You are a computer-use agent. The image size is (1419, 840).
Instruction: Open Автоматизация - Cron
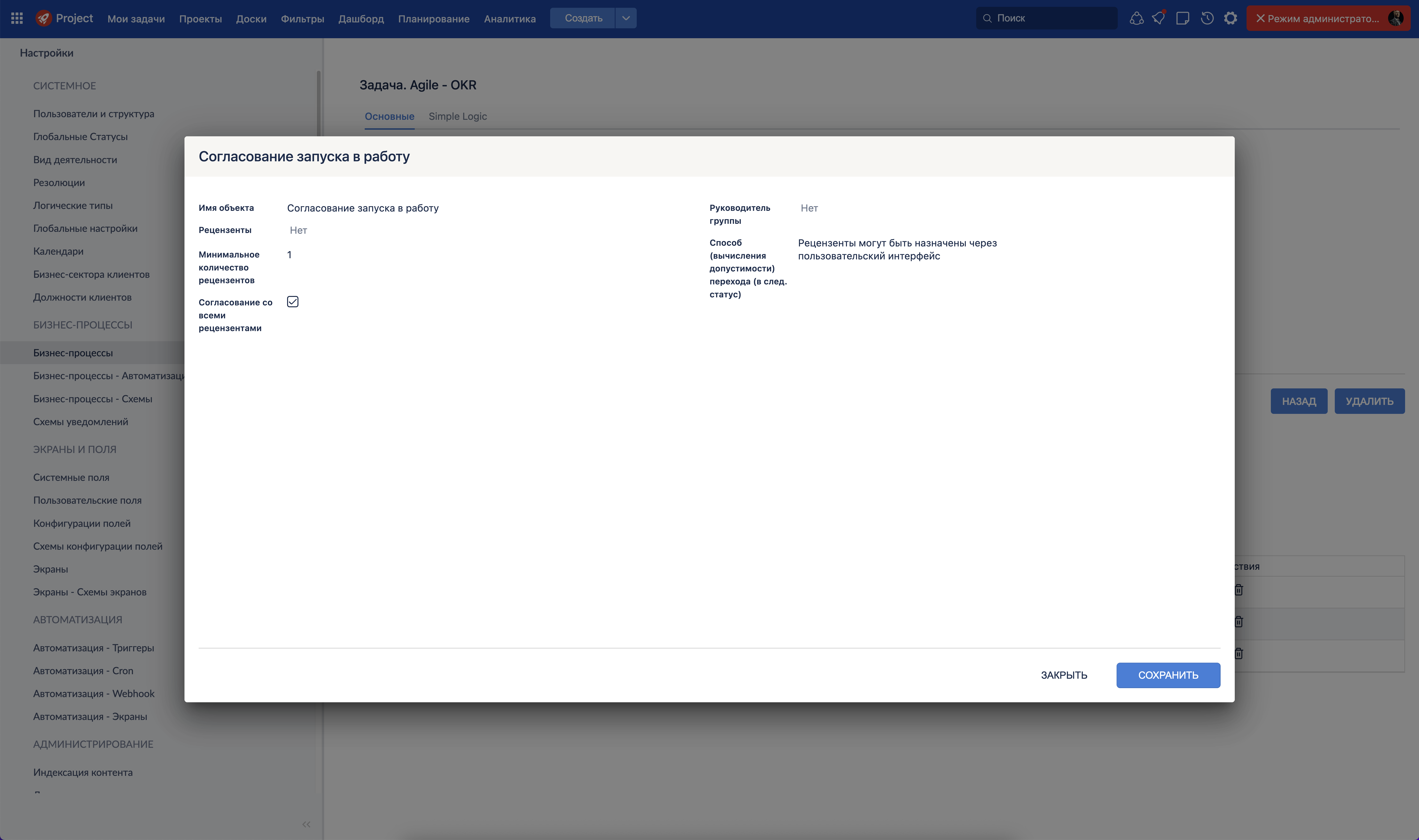pyautogui.click(x=83, y=671)
